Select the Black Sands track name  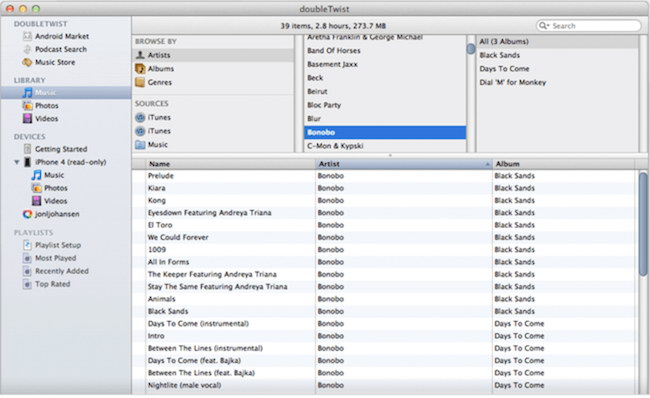tap(168, 311)
